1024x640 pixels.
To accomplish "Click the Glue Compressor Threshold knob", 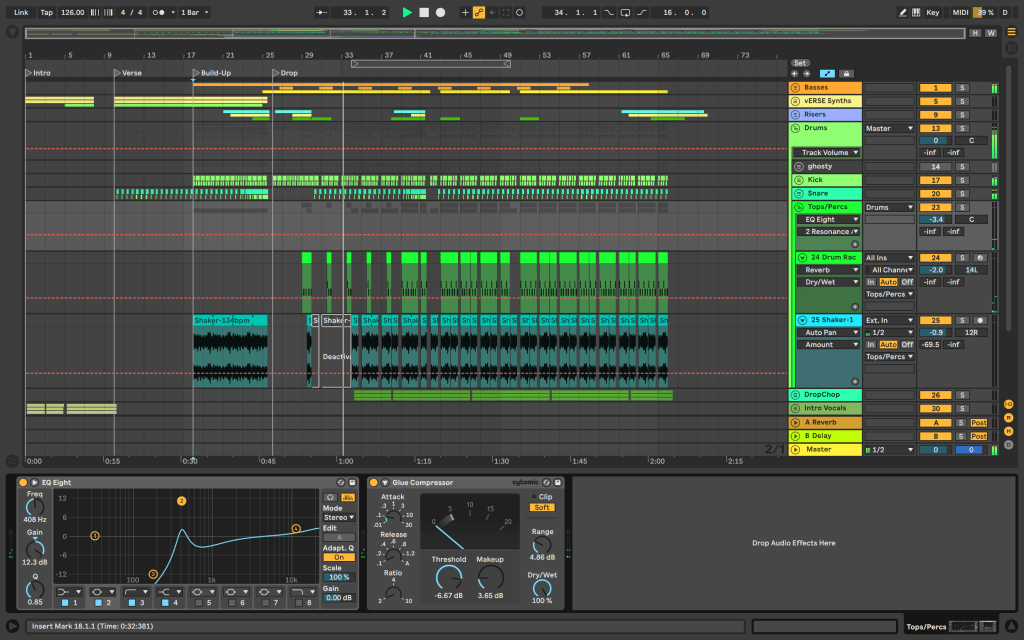I will click(449, 576).
